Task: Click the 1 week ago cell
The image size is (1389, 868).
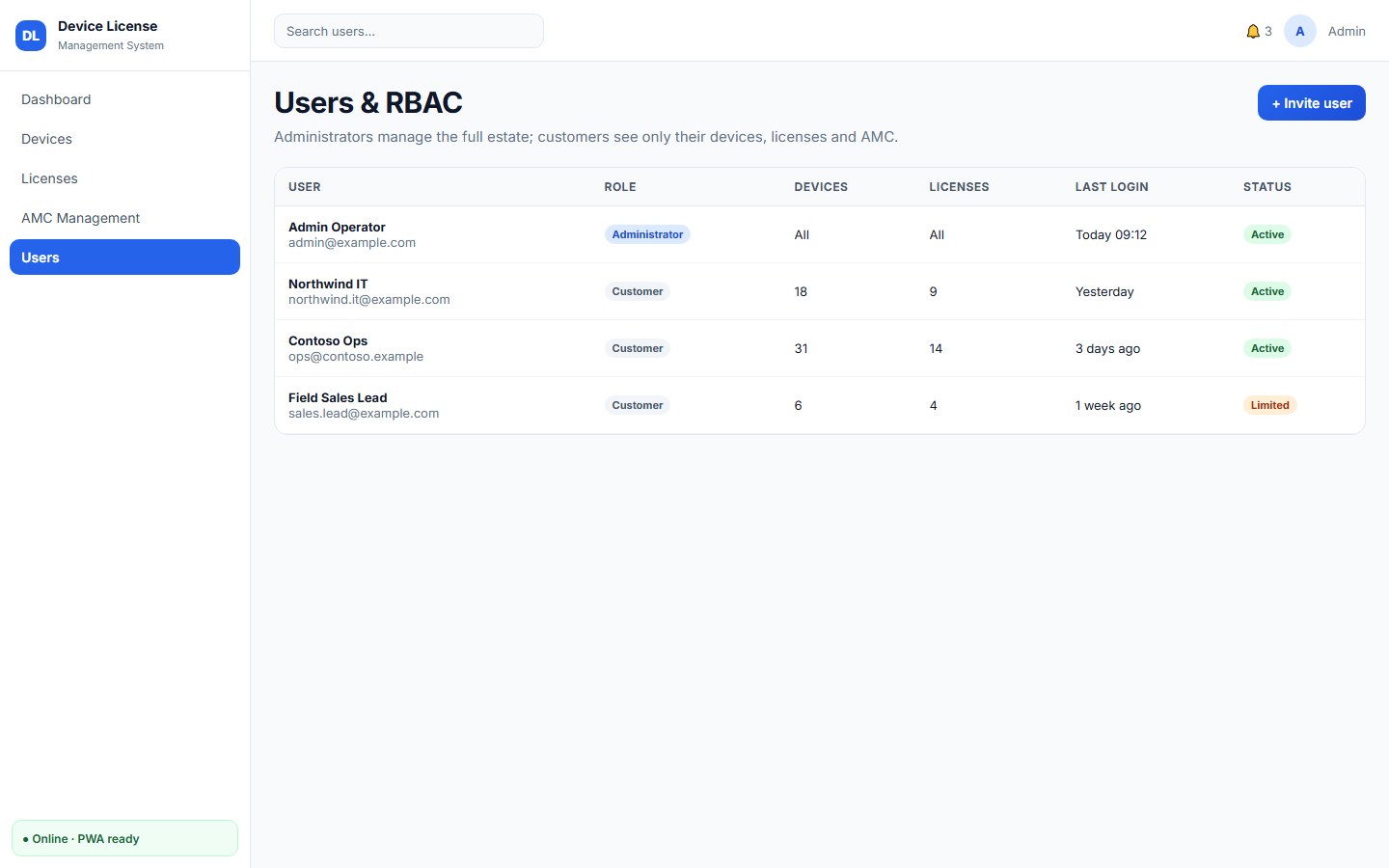Action: point(1108,406)
